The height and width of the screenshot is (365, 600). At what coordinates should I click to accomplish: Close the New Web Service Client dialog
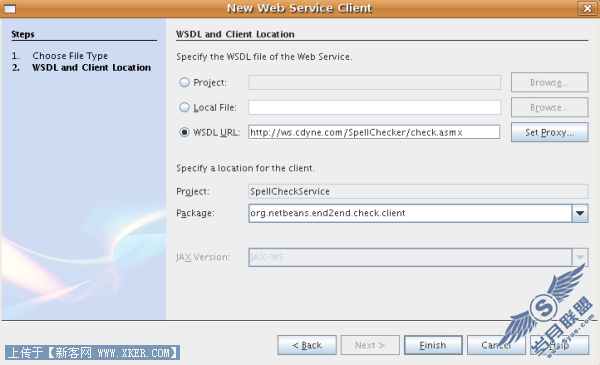click(587, 8)
